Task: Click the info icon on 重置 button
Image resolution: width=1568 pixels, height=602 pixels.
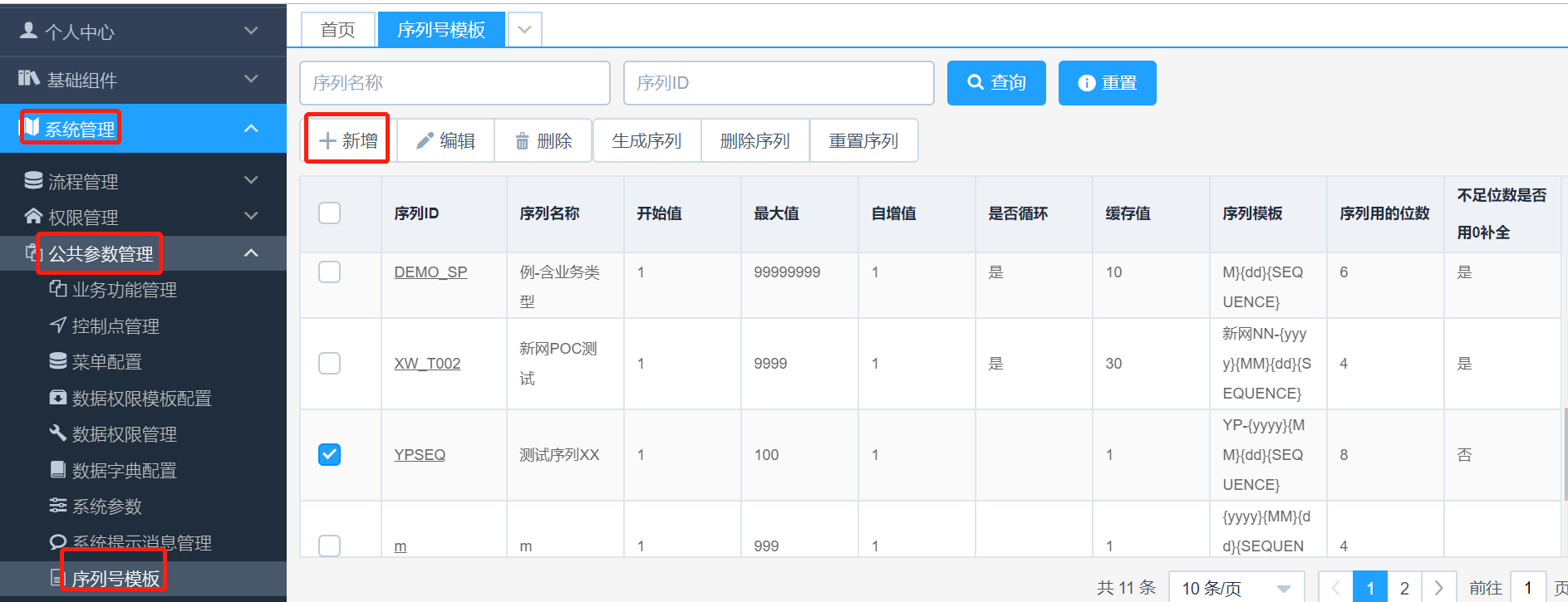Action: [x=1086, y=83]
